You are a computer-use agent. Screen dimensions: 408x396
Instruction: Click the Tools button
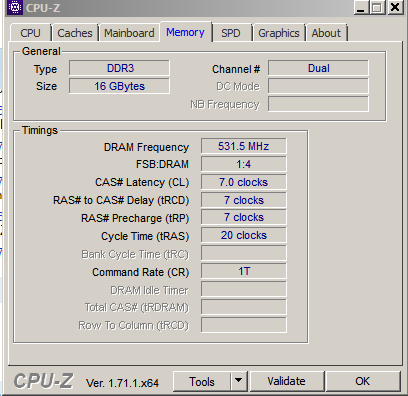point(202,381)
